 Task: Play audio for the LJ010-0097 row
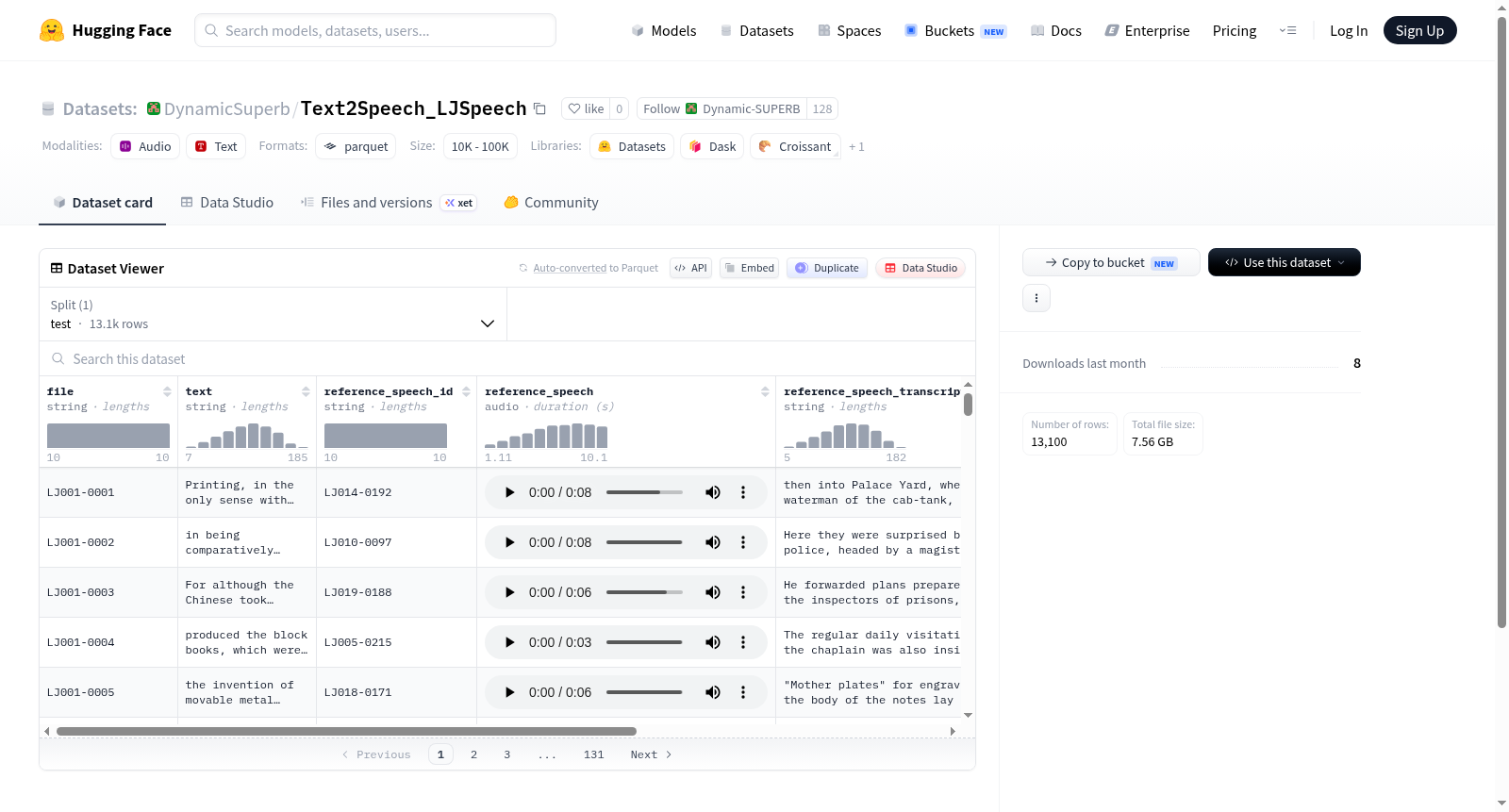pos(509,542)
